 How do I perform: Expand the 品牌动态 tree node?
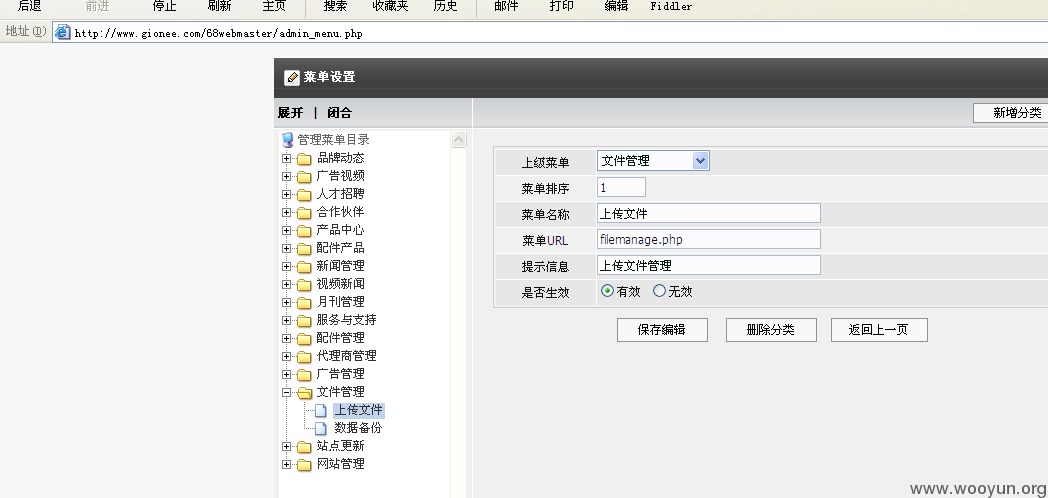287,159
